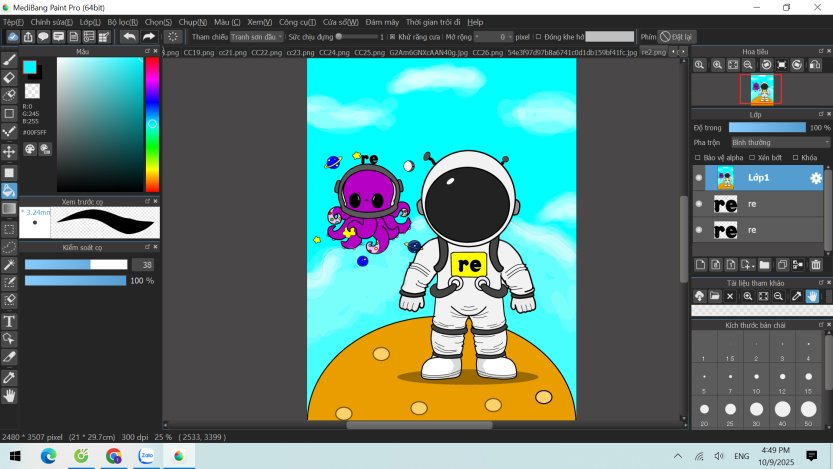Click the hue spectrum strip
Image resolution: width=833 pixels, height=469 pixels.
coord(152,124)
